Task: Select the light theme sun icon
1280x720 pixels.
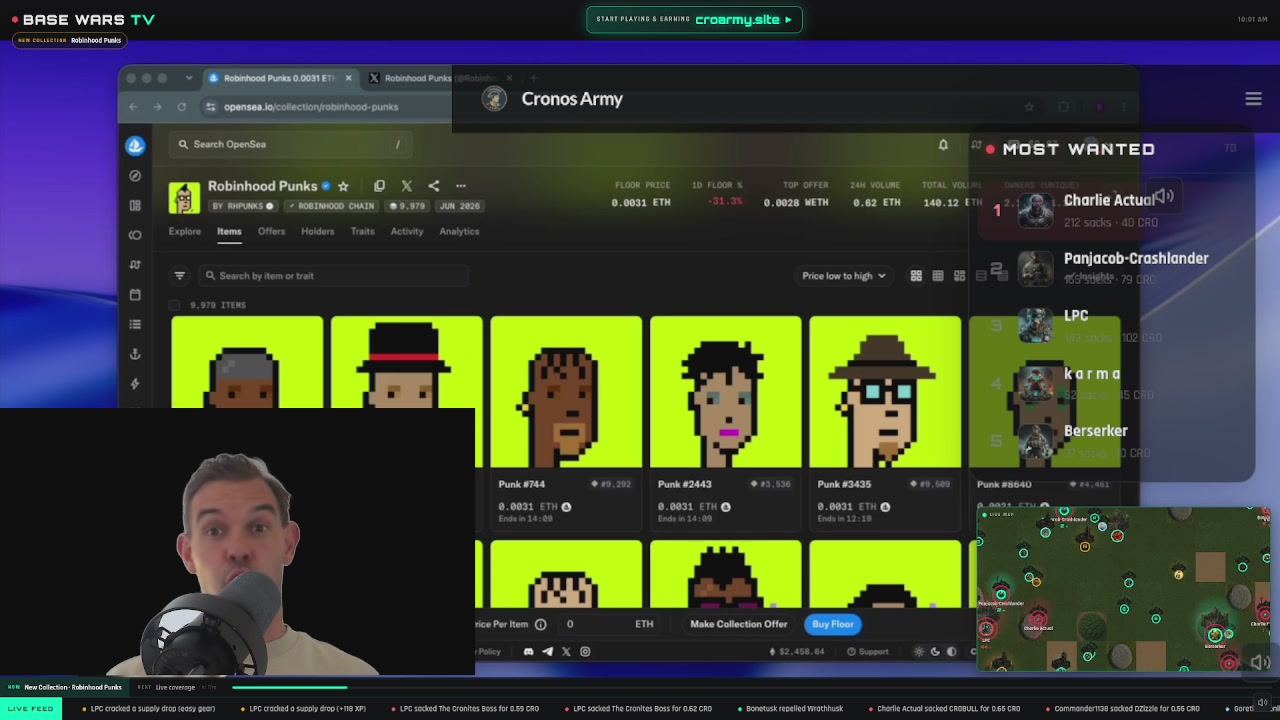Action: point(919,652)
